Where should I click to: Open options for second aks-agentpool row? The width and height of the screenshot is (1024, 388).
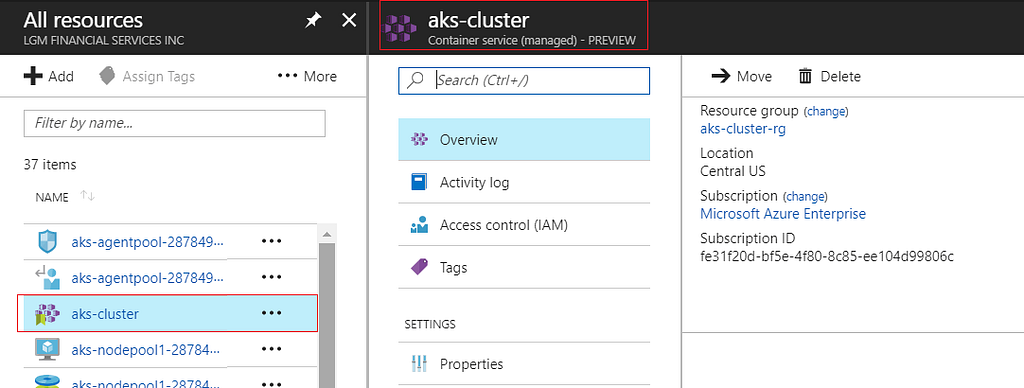271,278
